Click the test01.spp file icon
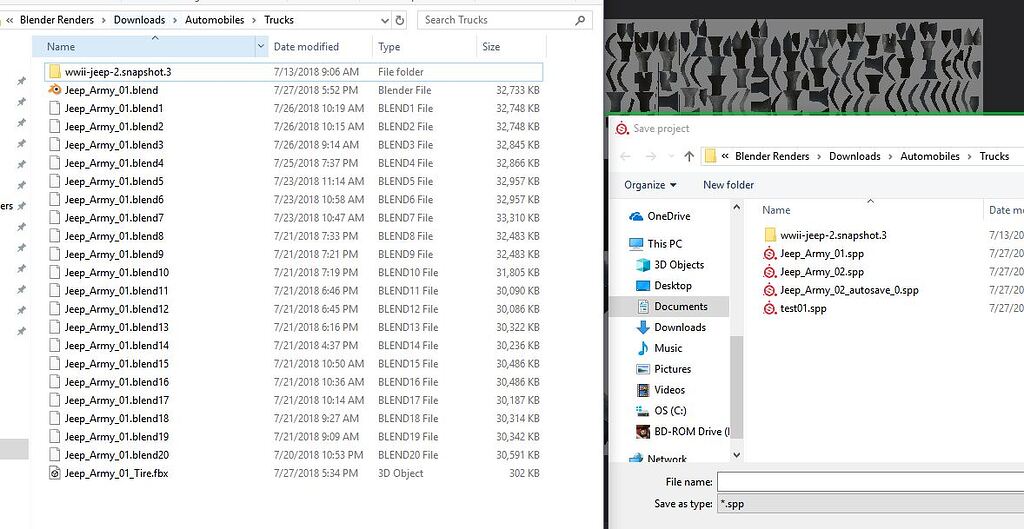 [x=770, y=308]
